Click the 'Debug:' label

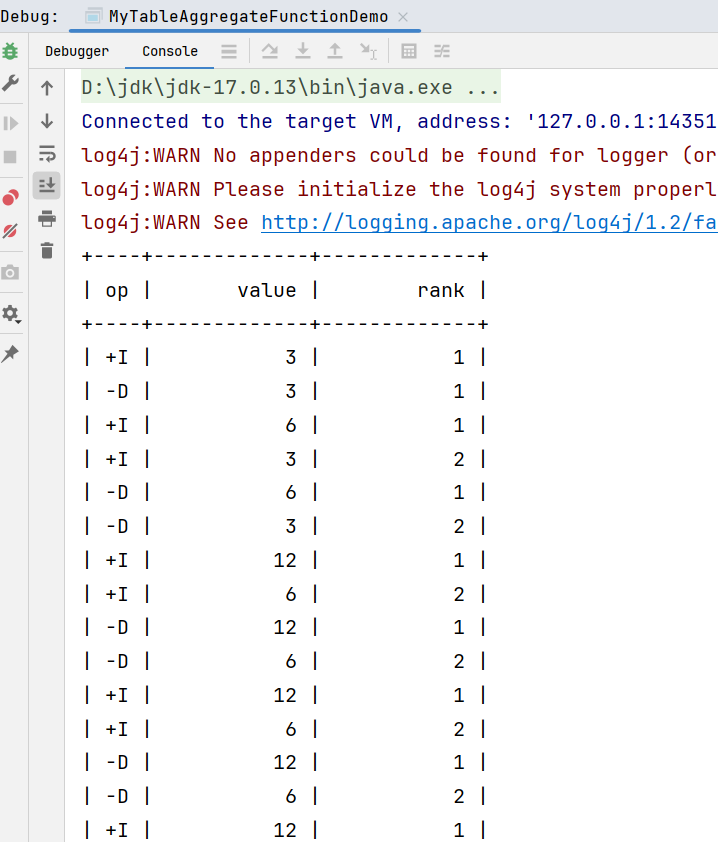(29, 17)
